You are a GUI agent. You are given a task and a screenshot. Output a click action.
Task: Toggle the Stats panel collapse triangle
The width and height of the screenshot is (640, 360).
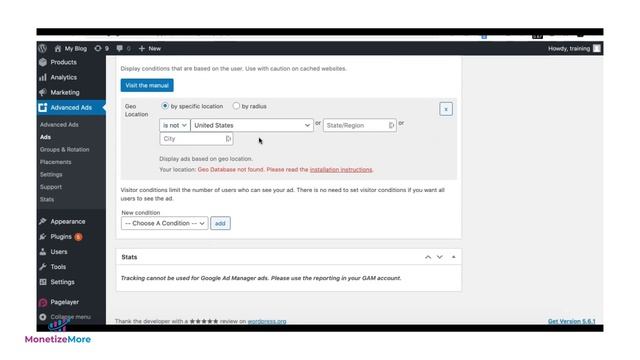453,257
